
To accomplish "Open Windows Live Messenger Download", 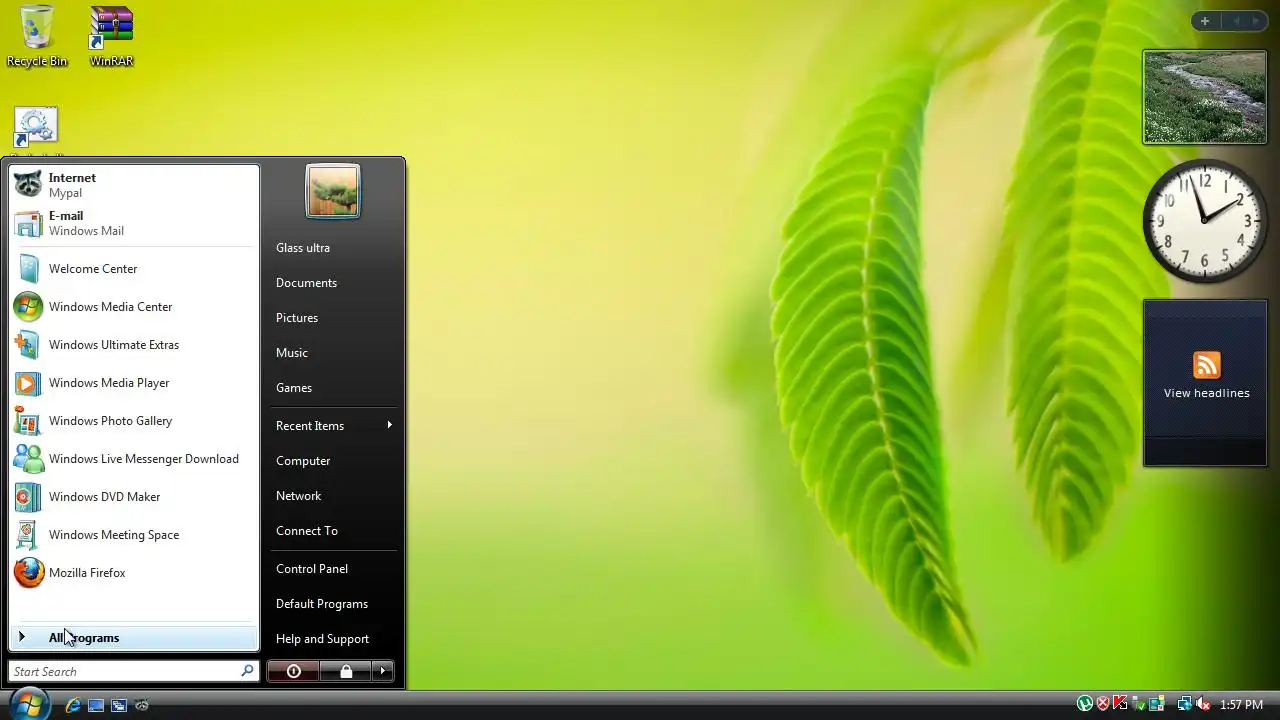I will tap(133, 459).
